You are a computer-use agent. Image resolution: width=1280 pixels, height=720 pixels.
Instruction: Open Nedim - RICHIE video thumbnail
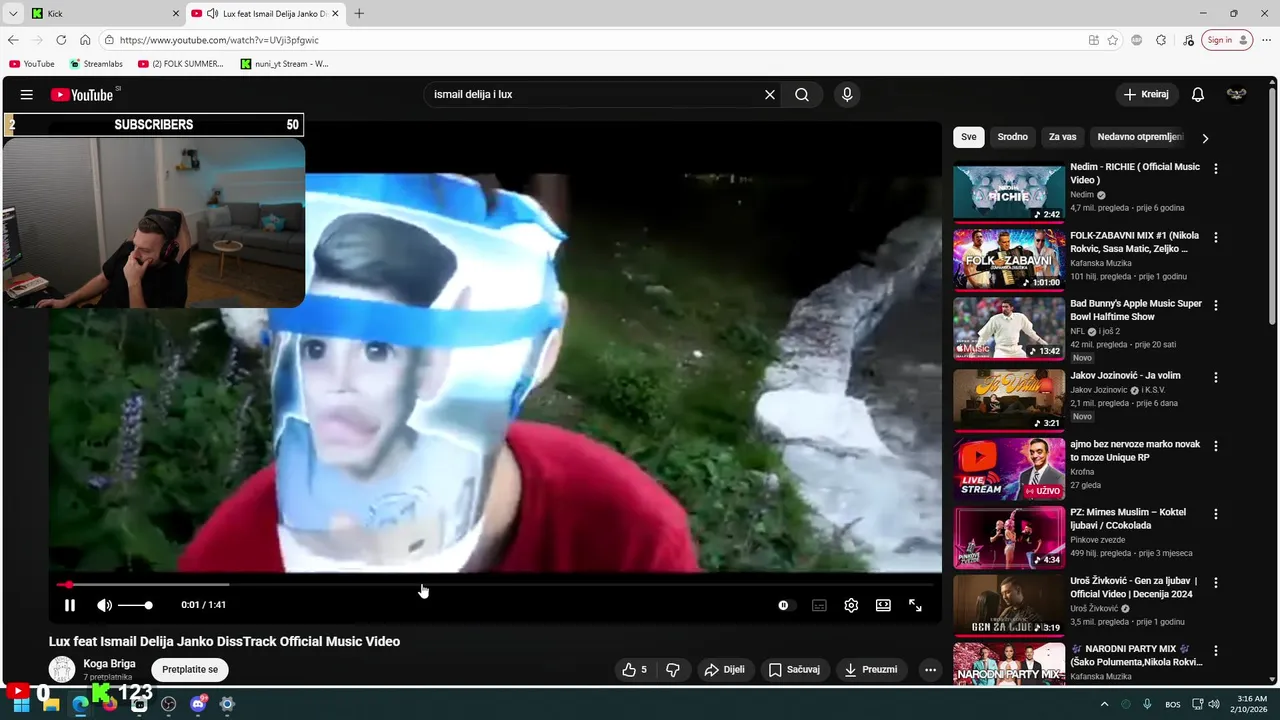click(1008, 192)
